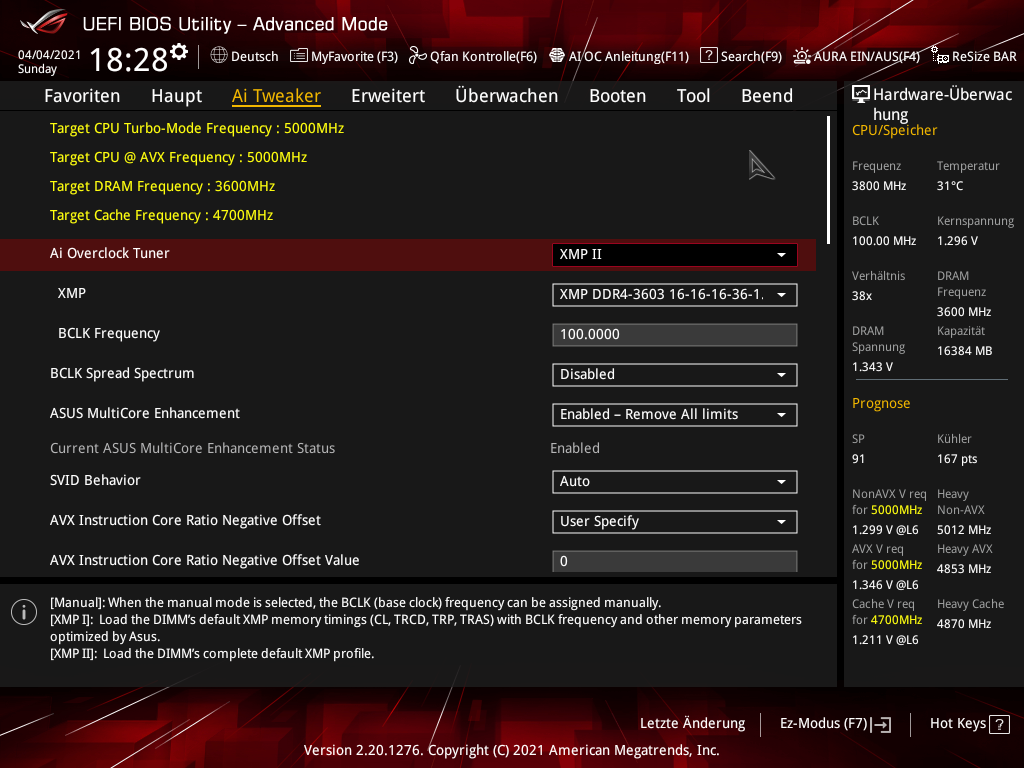Click Letzte Änderung button

pos(692,724)
